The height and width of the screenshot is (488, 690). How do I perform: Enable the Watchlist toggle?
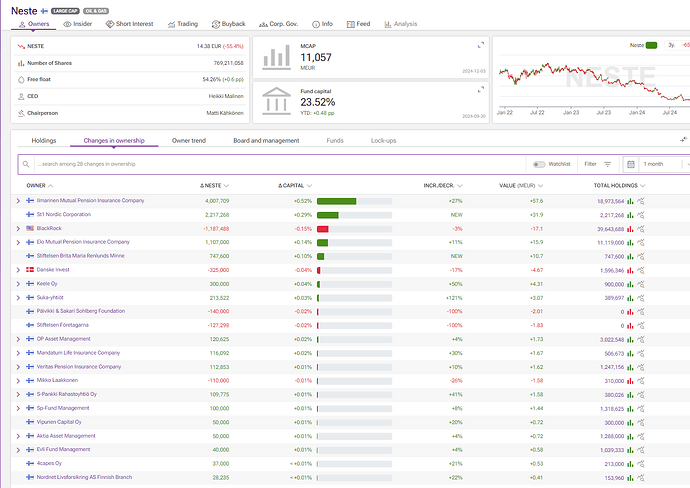click(x=539, y=164)
